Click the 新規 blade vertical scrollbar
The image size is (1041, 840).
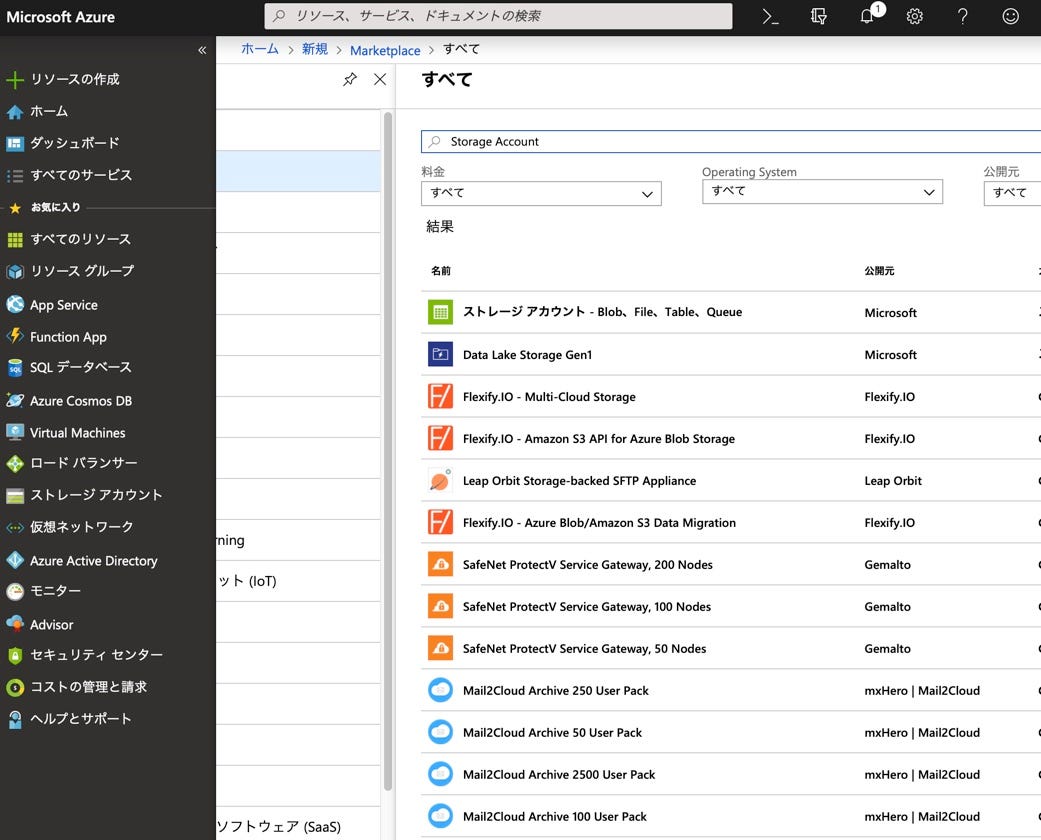[x=388, y=452]
